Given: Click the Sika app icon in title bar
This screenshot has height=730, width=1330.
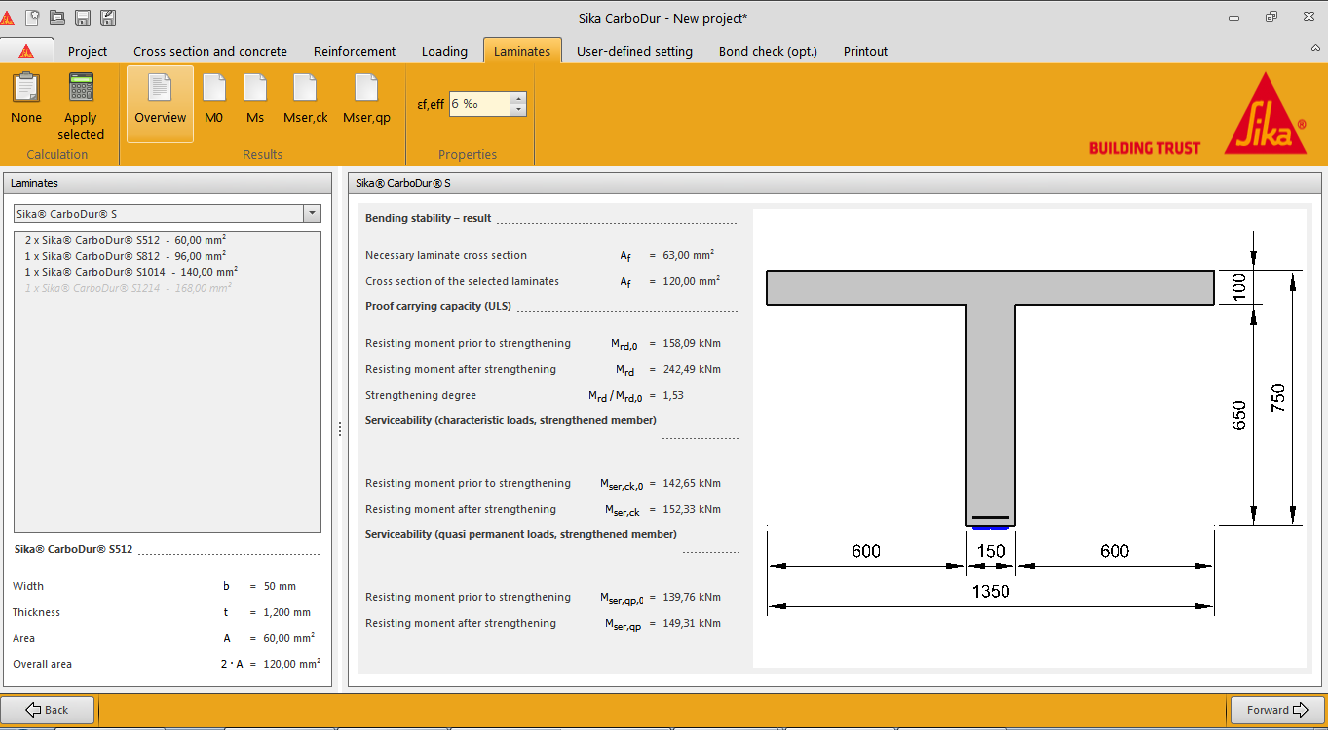Looking at the screenshot, I should 8,17.
